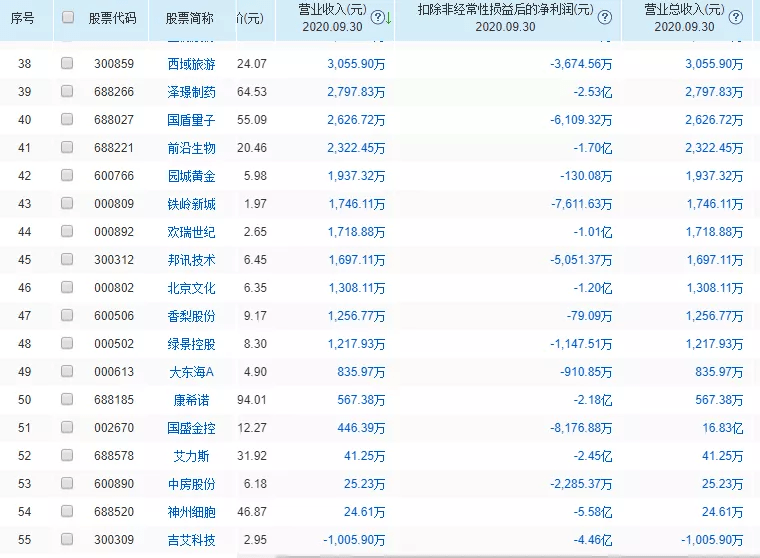Open stock link 园城黄金
The height and width of the screenshot is (558, 760).
click(191, 176)
